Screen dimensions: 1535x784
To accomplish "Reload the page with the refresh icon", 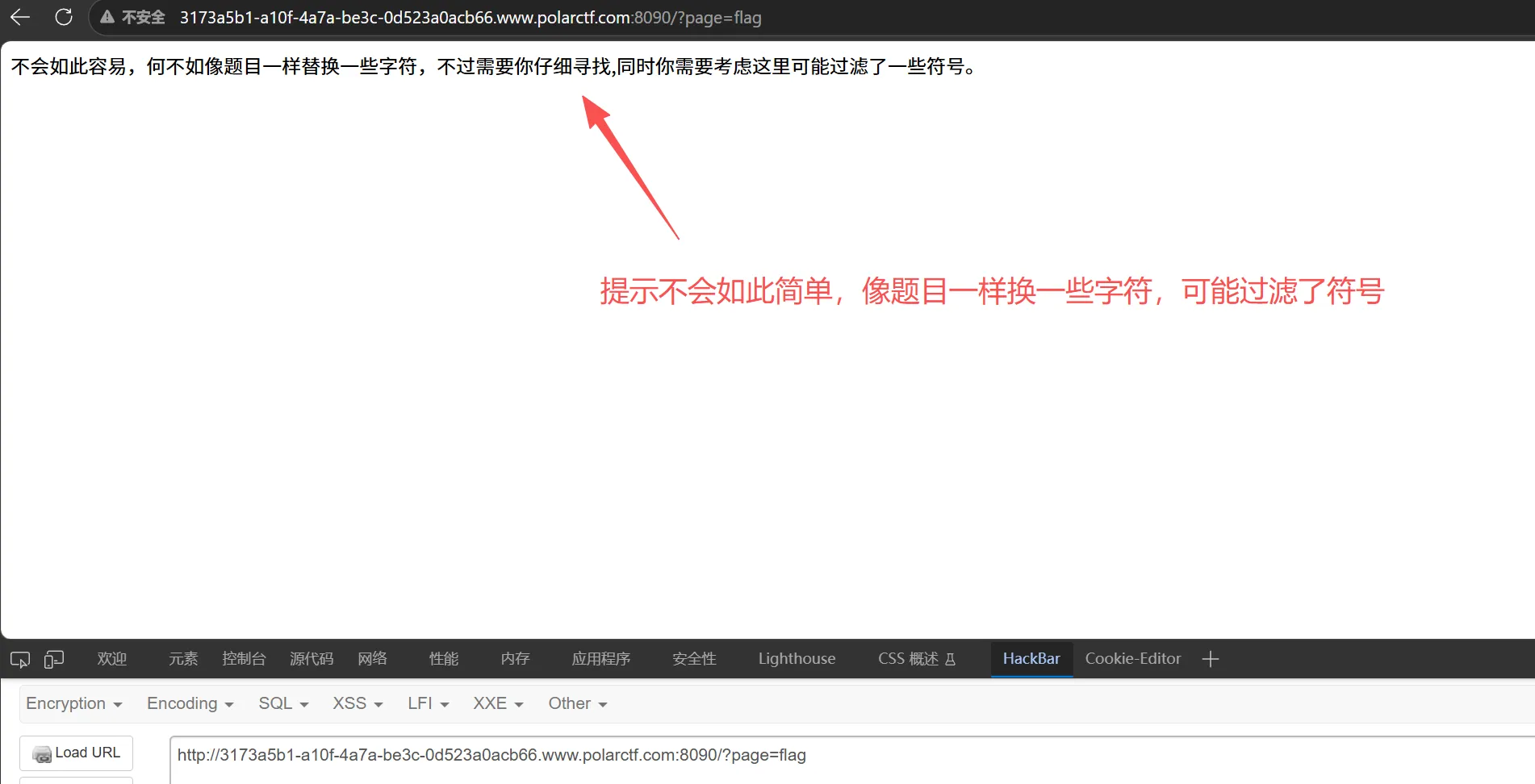I will (64, 17).
